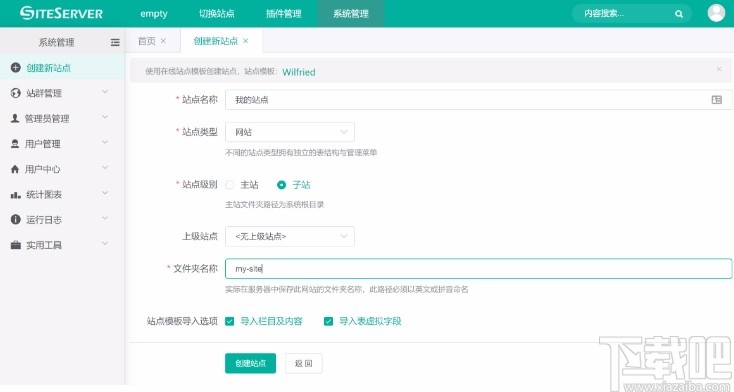Click the 站点名称 input field
Screen dimensions: 734x392
click(478, 100)
